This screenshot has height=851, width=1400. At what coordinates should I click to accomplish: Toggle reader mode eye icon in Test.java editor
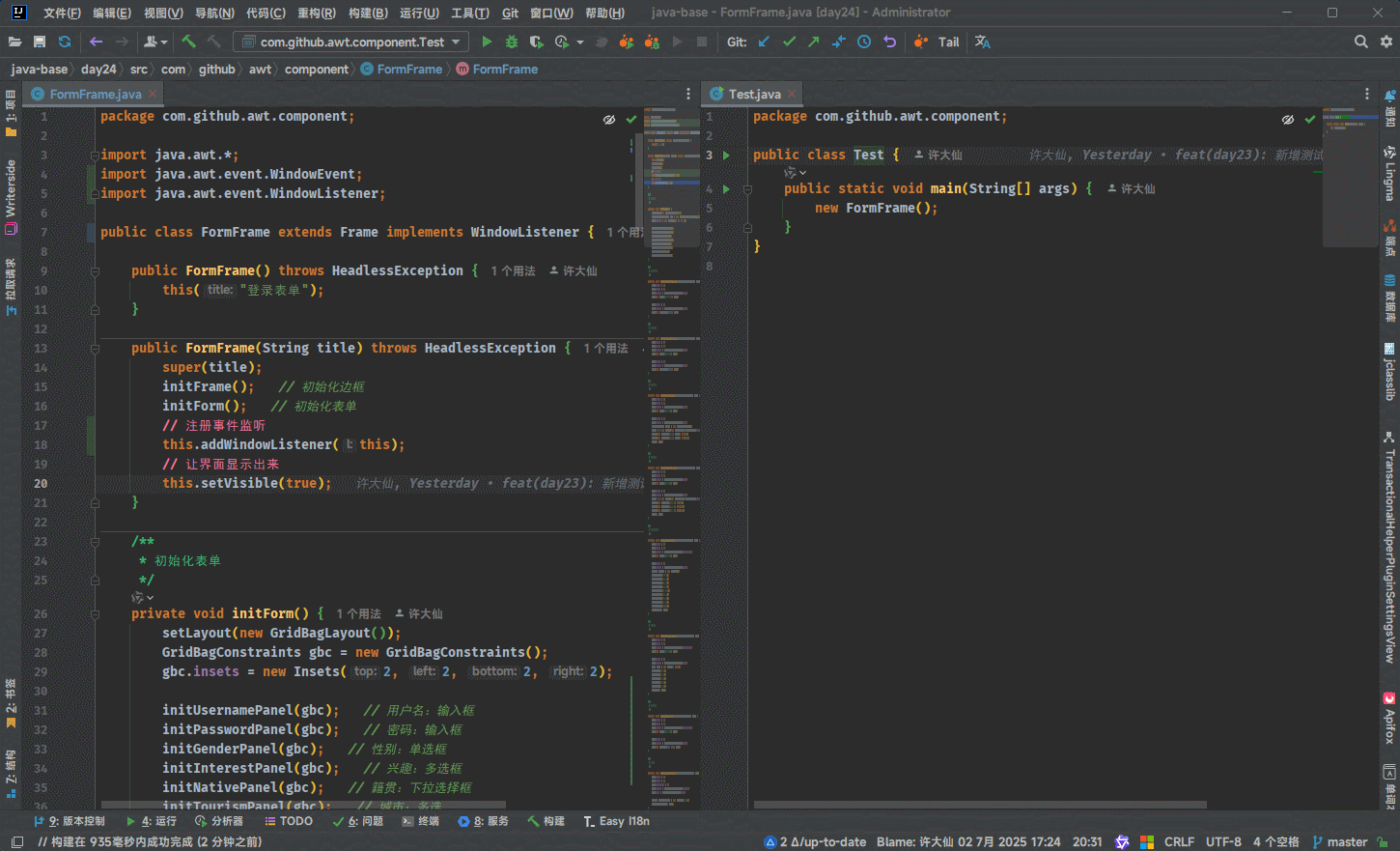(1288, 120)
